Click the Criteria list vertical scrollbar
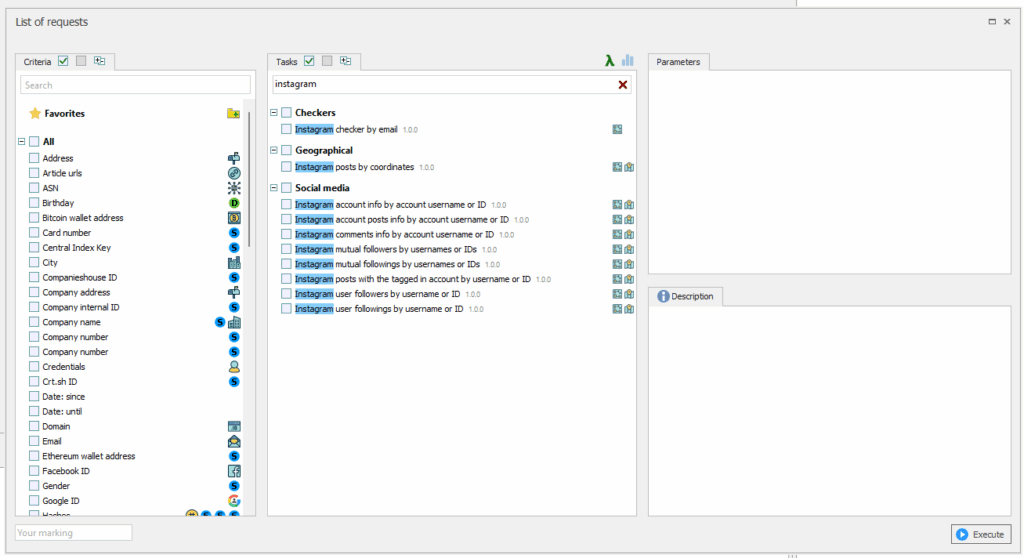The image size is (1024, 558). pos(248,180)
